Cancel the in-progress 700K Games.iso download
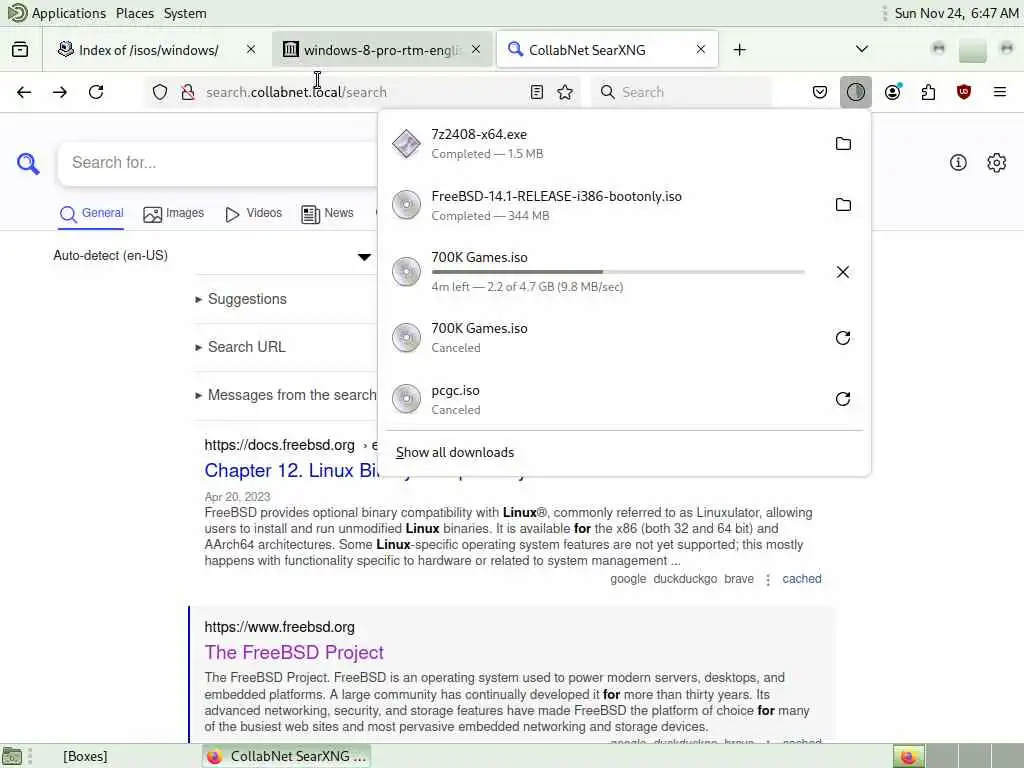 coord(843,272)
